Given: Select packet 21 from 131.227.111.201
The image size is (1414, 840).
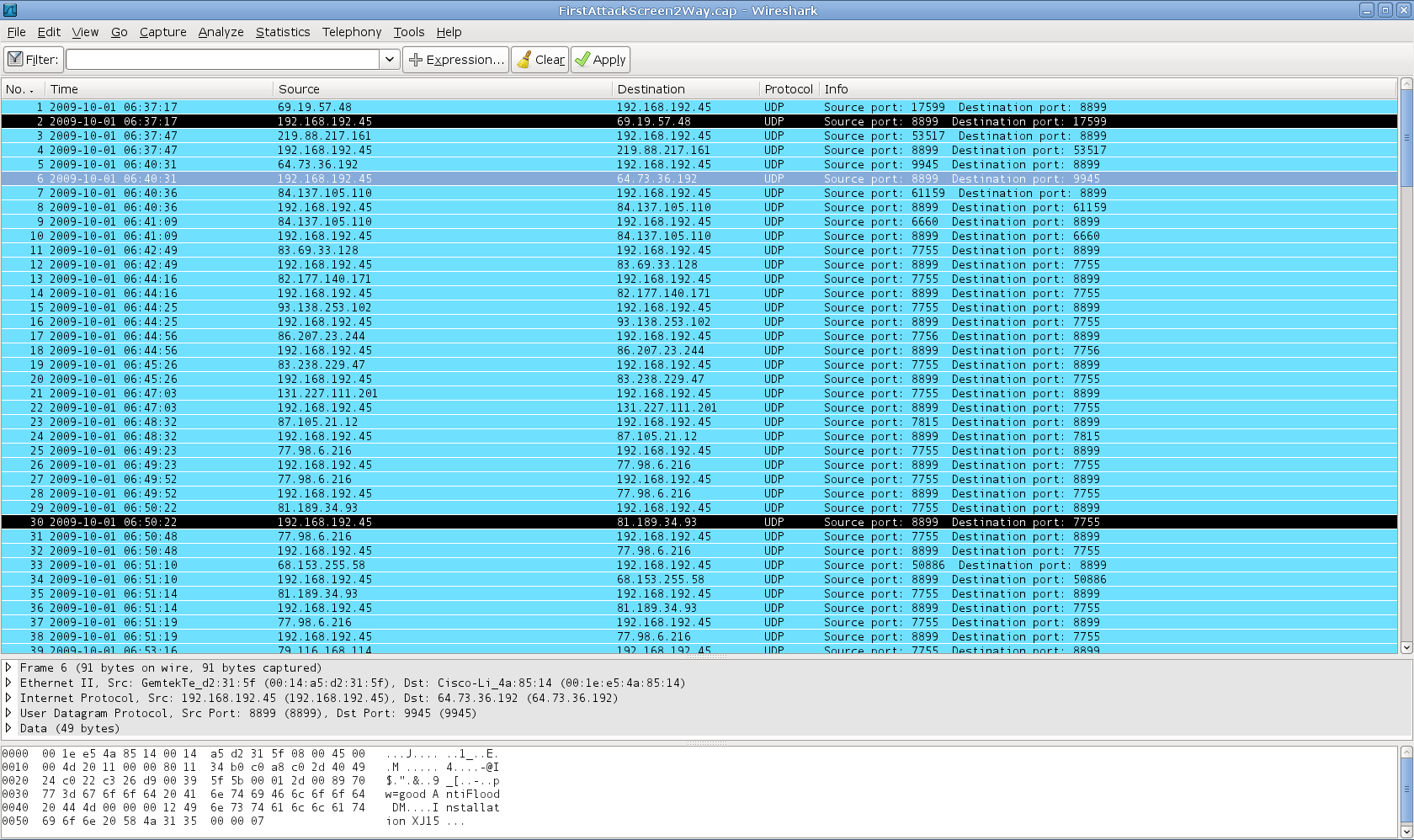Looking at the screenshot, I should coord(699,393).
